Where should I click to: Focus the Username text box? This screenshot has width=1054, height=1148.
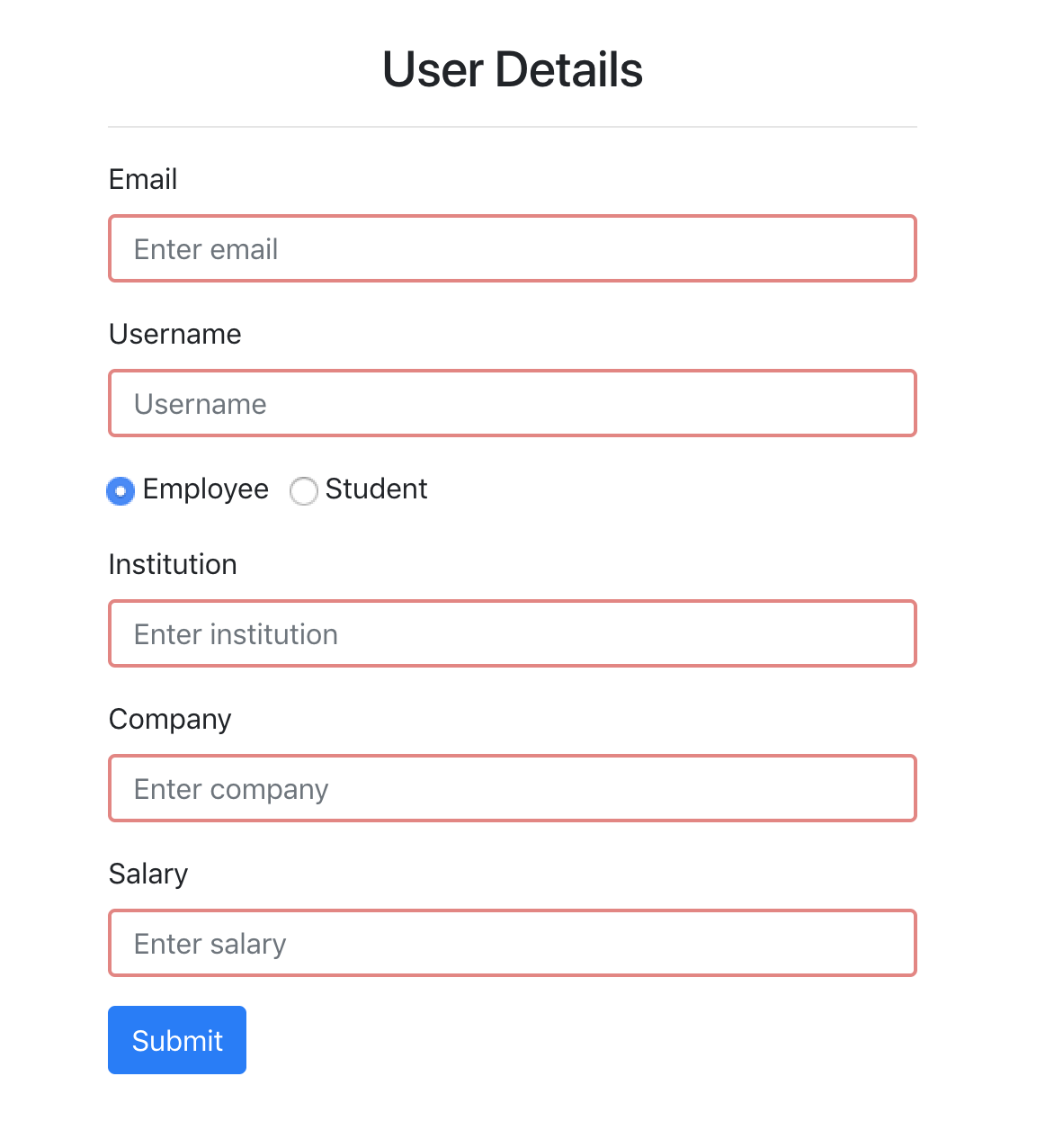[x=513, y=403]
